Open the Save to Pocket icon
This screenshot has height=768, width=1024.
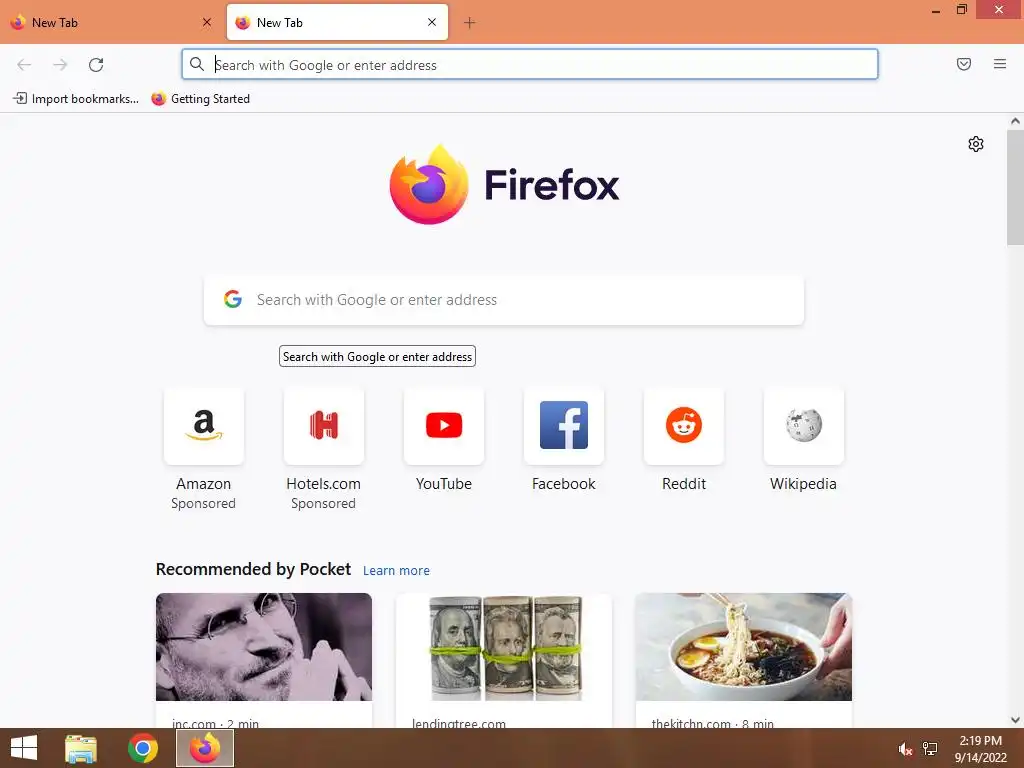pos(963,64)
